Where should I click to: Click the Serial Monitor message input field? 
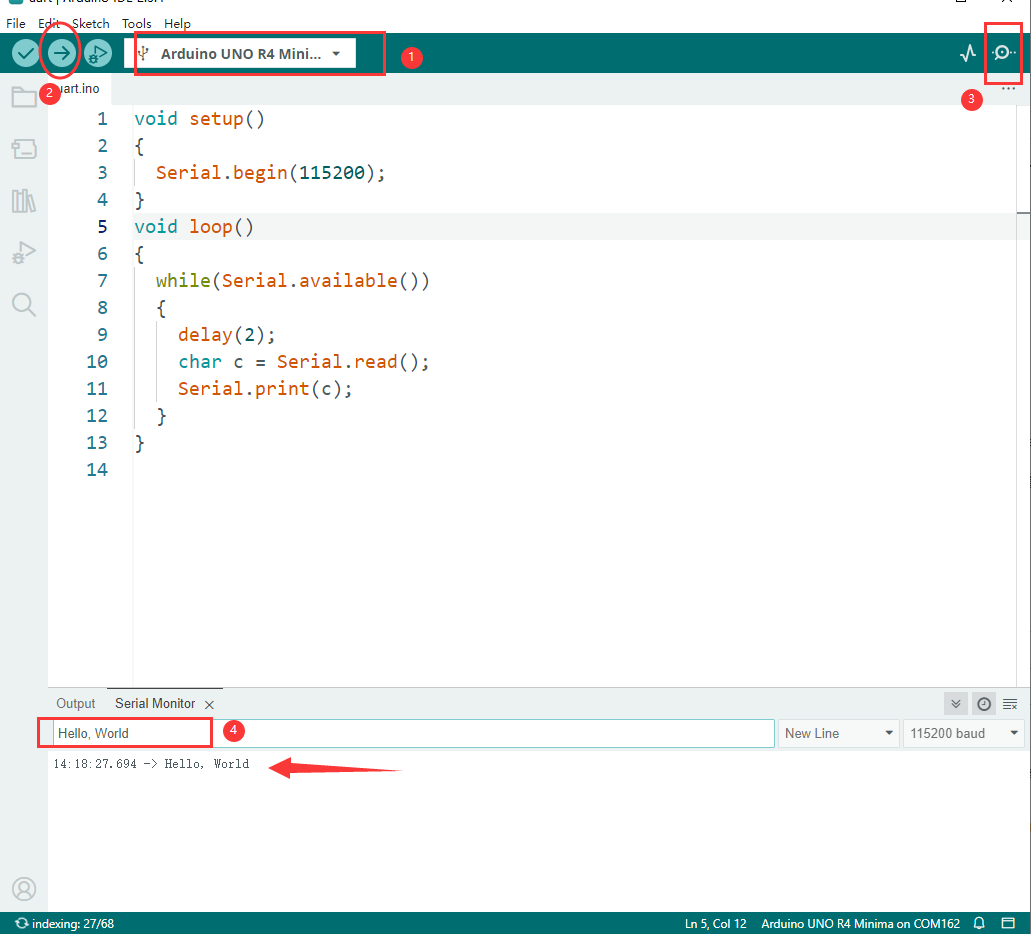click(x=413, y=733)
